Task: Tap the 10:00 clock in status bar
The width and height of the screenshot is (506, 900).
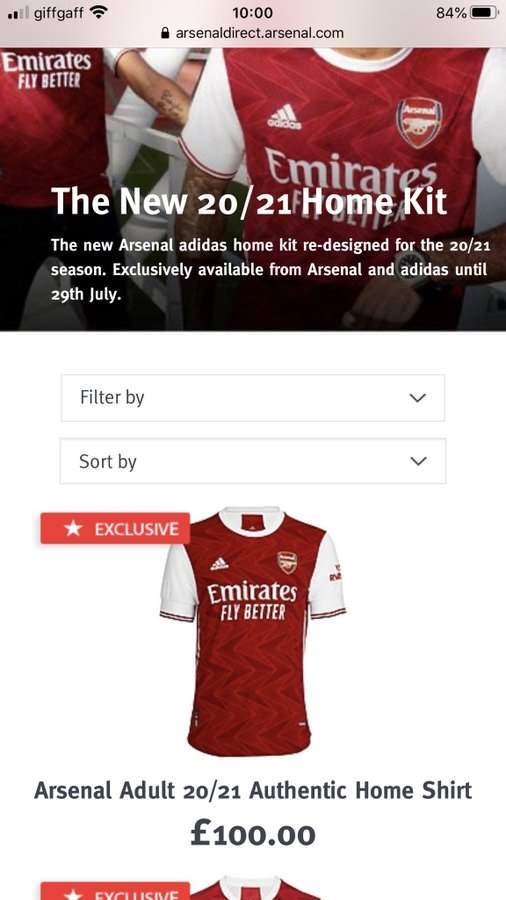Action: (252, 12)
